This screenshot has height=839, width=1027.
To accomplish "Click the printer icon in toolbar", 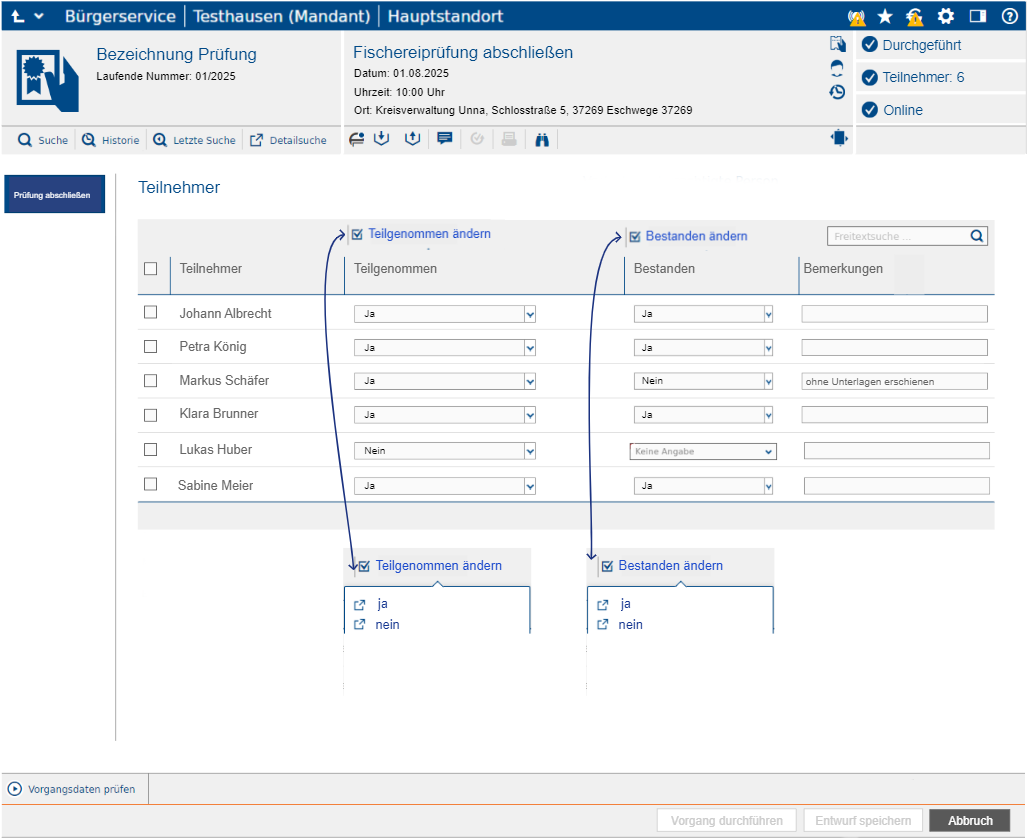I will pos(510,140).
